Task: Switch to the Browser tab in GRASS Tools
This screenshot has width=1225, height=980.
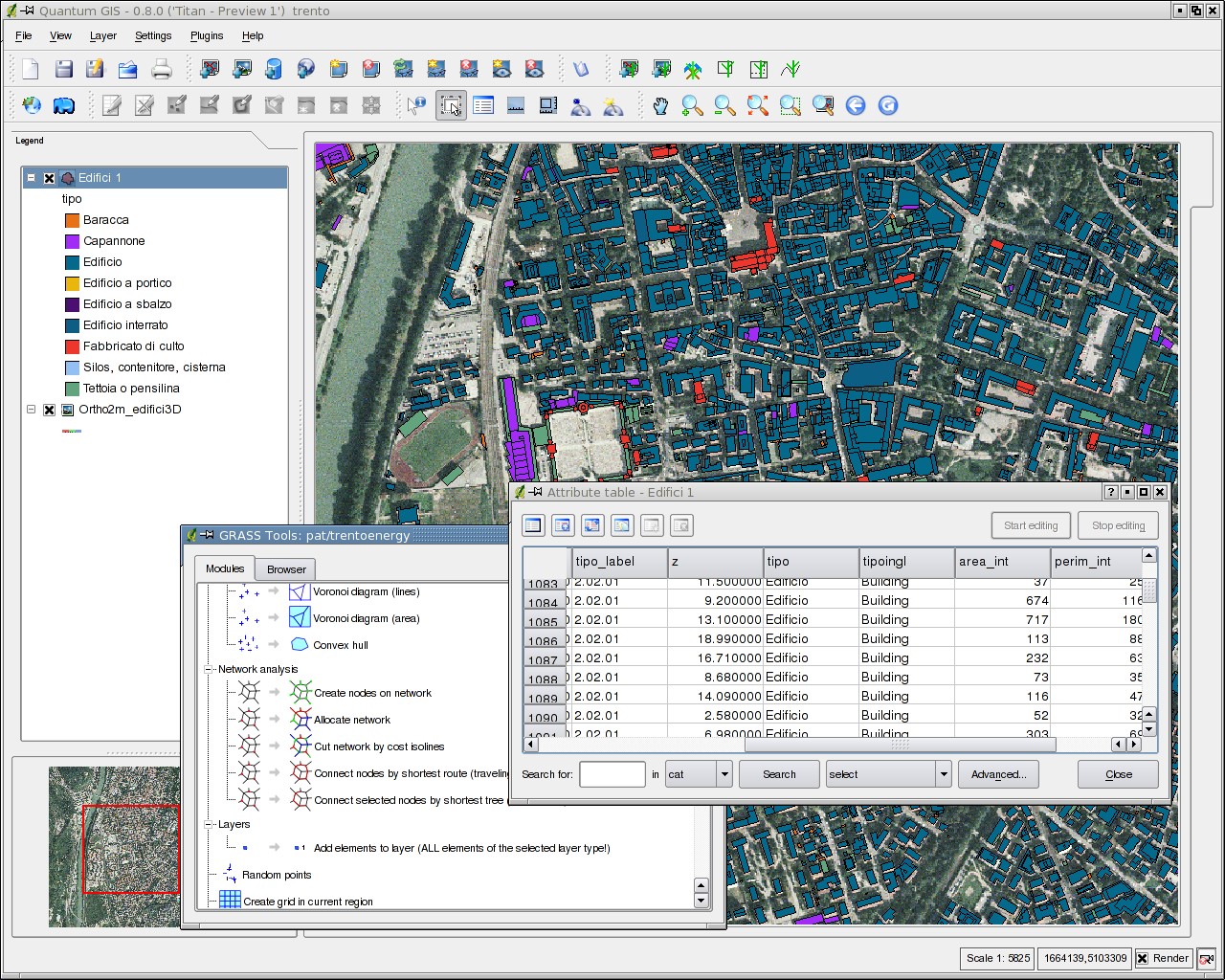Action: click(285, 568)
